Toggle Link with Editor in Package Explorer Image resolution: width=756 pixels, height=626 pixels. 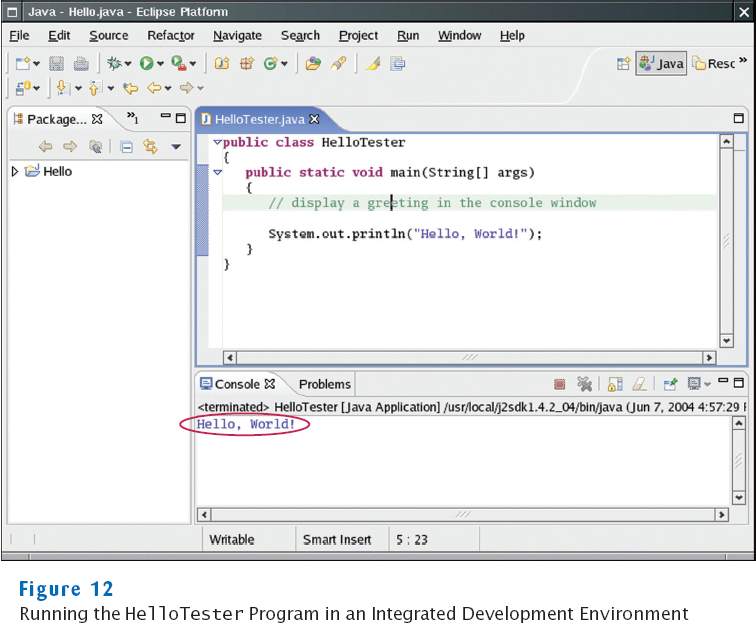(150, 146)
